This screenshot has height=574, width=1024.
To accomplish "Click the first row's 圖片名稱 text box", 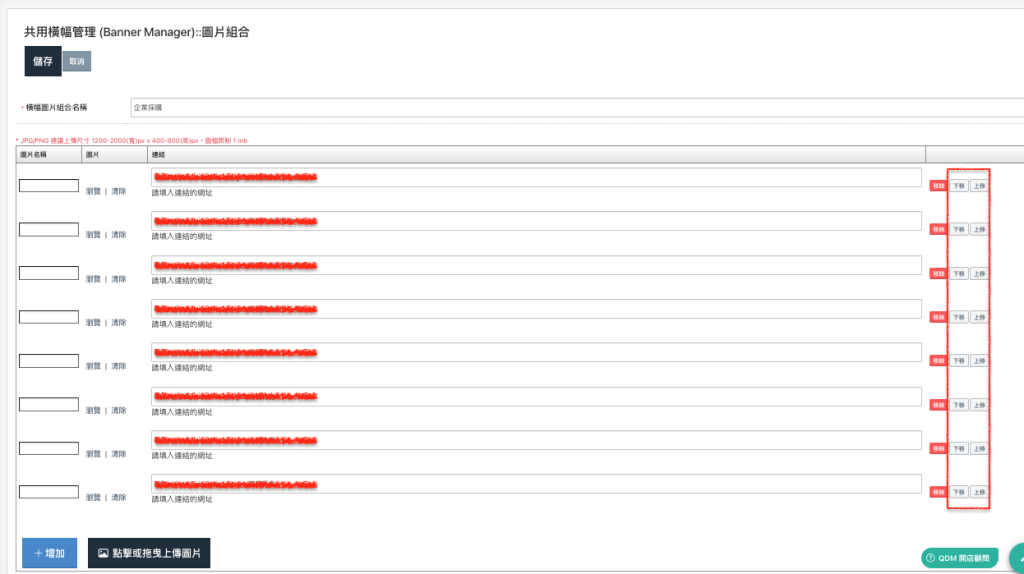I will pos(49,186).
